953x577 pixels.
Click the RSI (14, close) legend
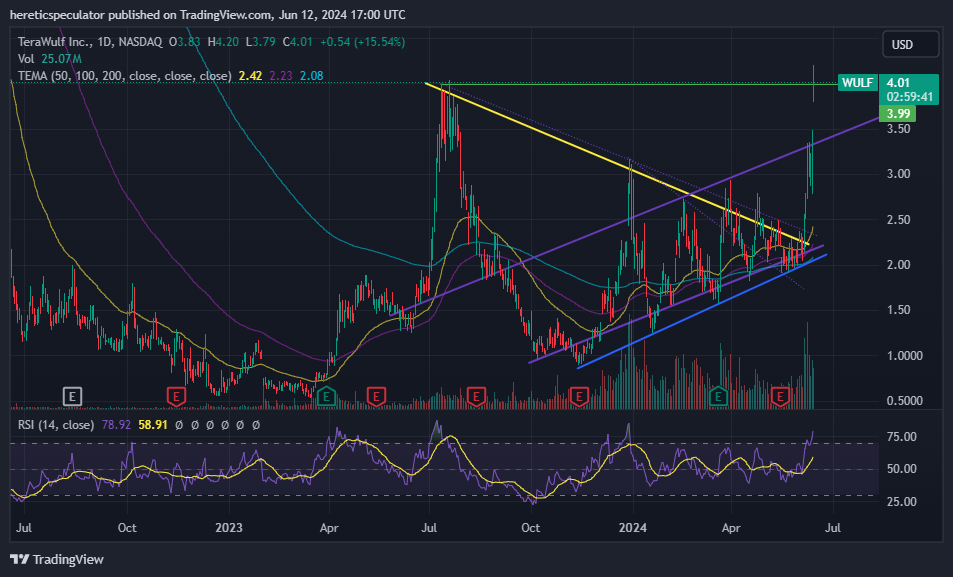tap(56, 424)
